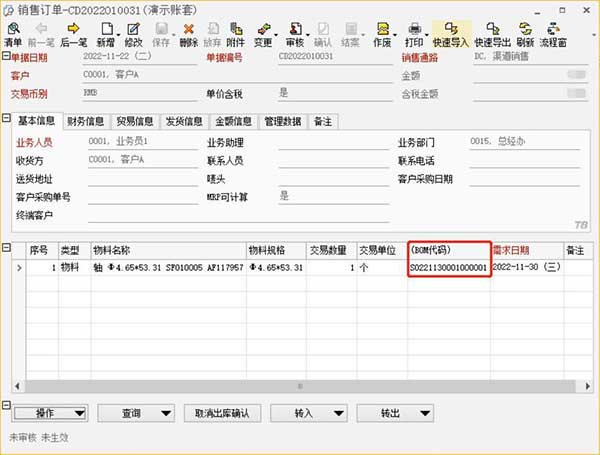Click the 放弃 discard icon
Screen dimensions: 600x455
(212, 34)
